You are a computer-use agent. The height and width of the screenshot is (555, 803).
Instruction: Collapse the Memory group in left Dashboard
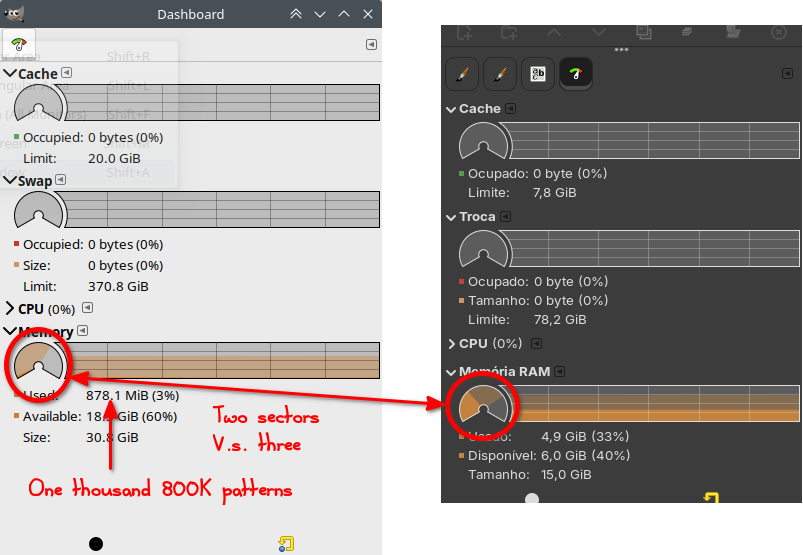coord(10,331)
